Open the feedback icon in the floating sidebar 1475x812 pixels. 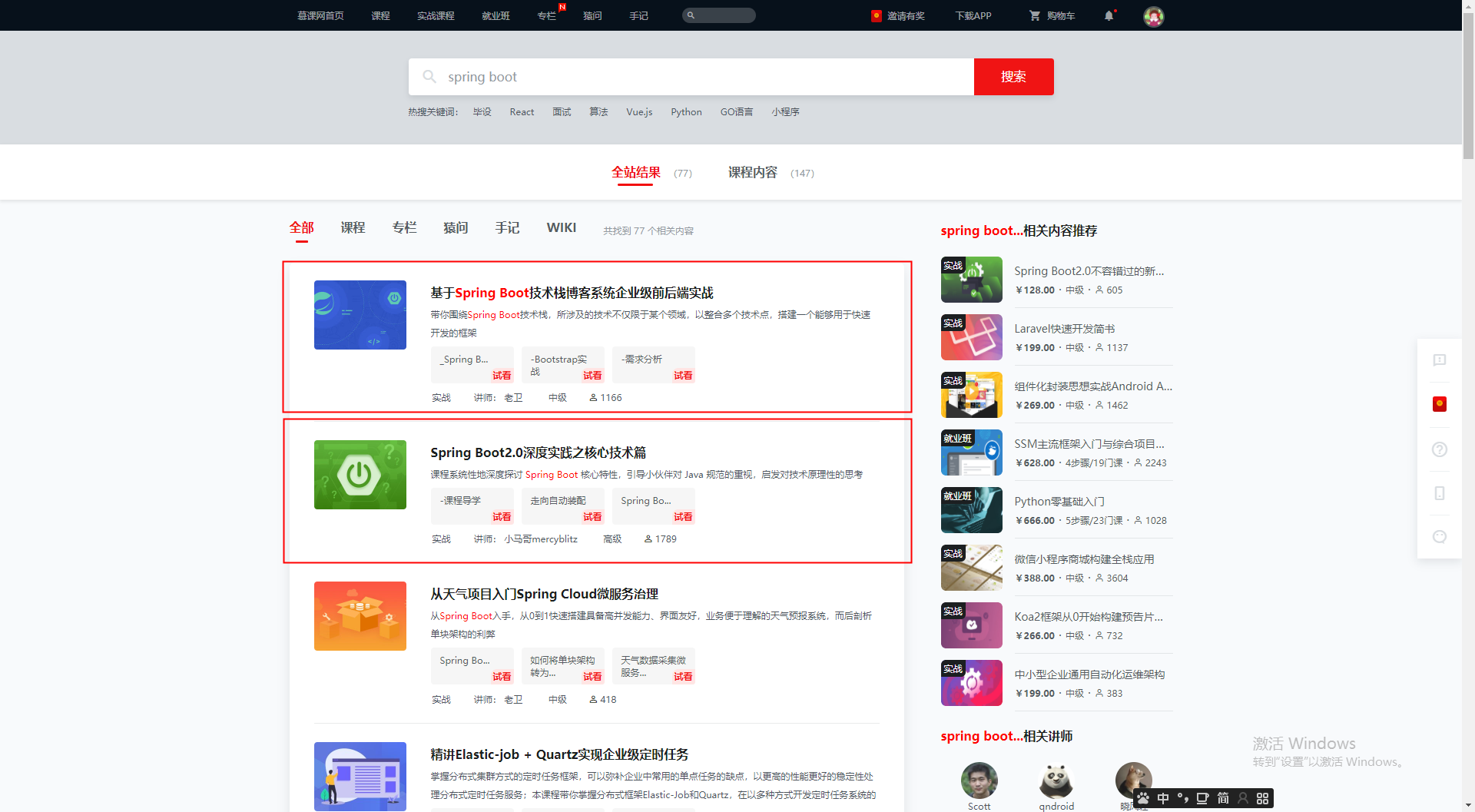[1440, 360]
